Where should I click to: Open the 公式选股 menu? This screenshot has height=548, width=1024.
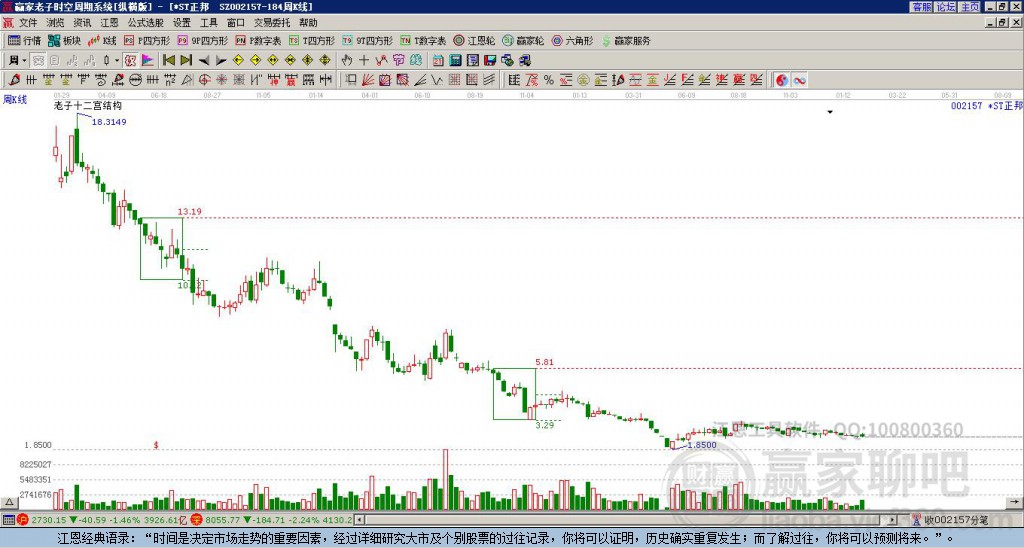[x=146, y=23]
